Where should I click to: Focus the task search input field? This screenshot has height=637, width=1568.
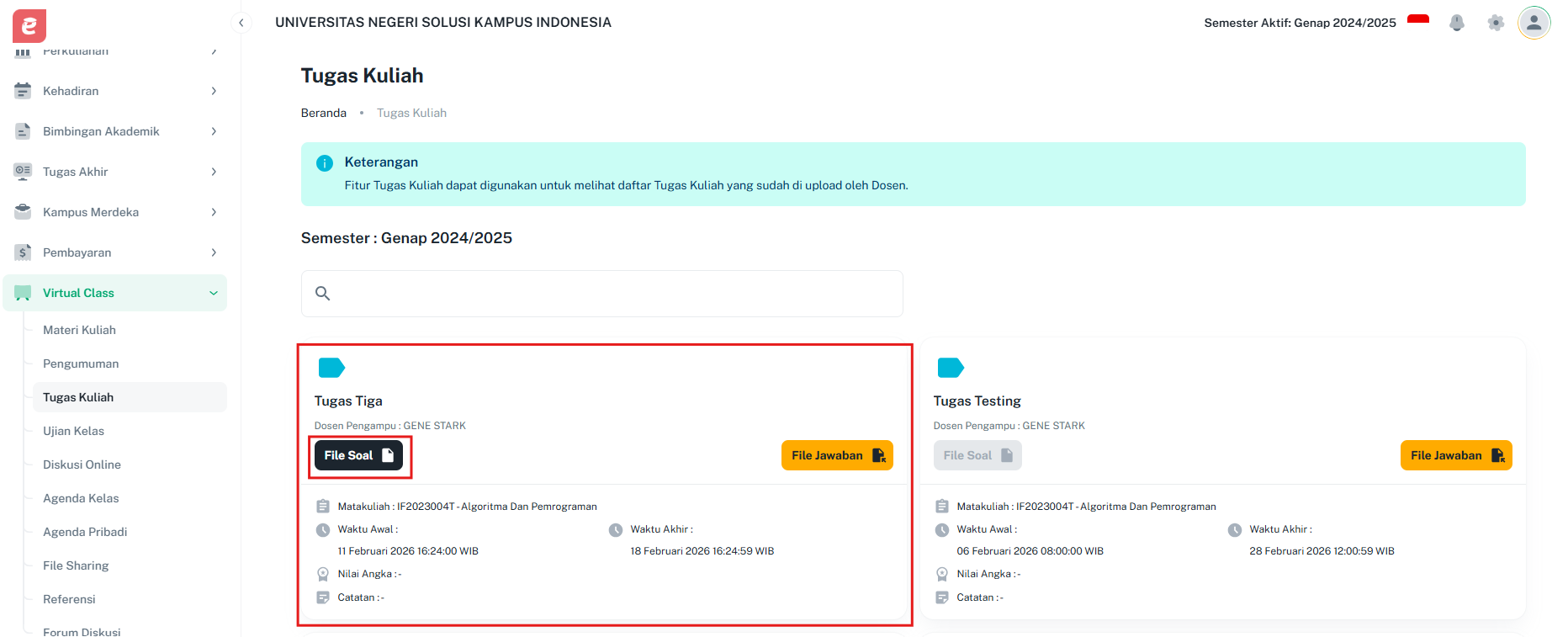click(602, 294)
